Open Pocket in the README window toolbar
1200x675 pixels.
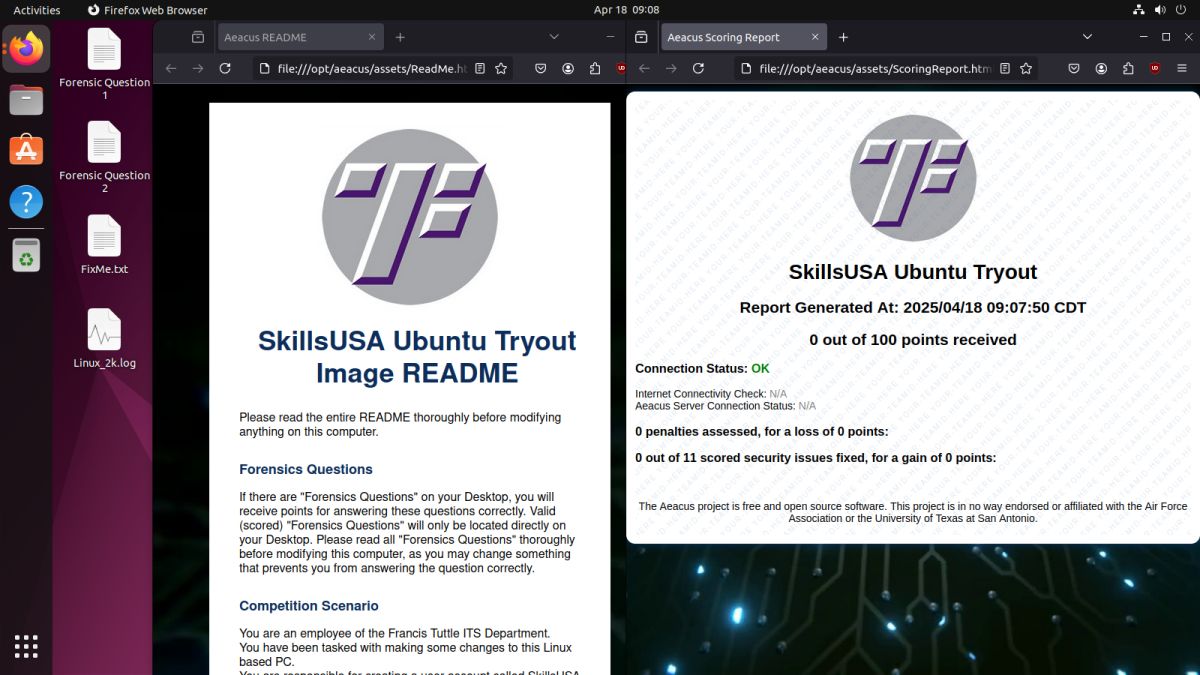(x=541, y=69)
